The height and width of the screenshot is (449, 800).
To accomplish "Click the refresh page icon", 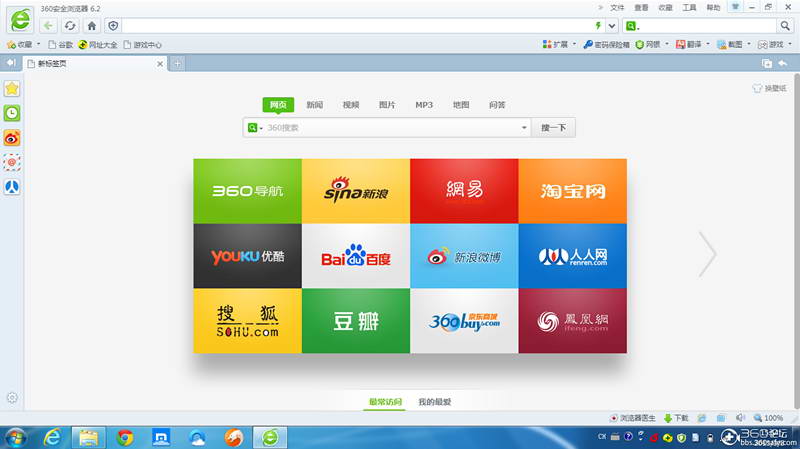I will [70, 26].
